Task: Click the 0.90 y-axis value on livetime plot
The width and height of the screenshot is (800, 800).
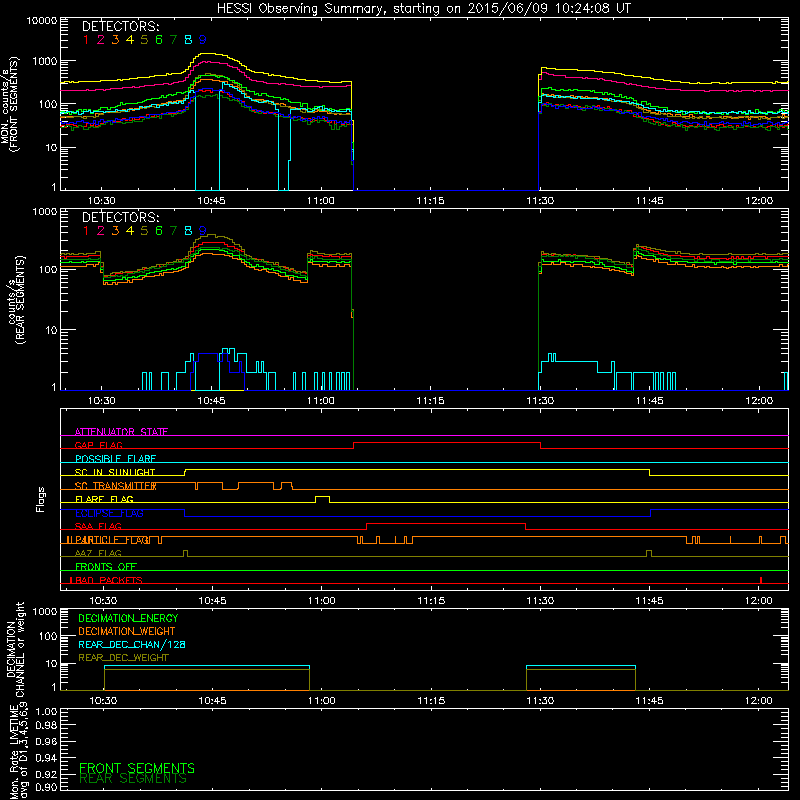Action: [46, 787]
